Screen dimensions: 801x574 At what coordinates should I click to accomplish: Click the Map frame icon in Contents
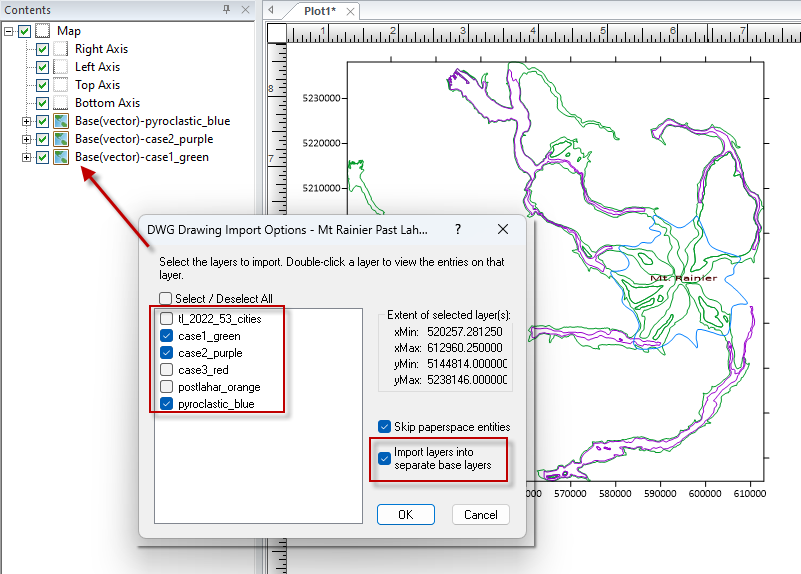[x=43, y=31]
